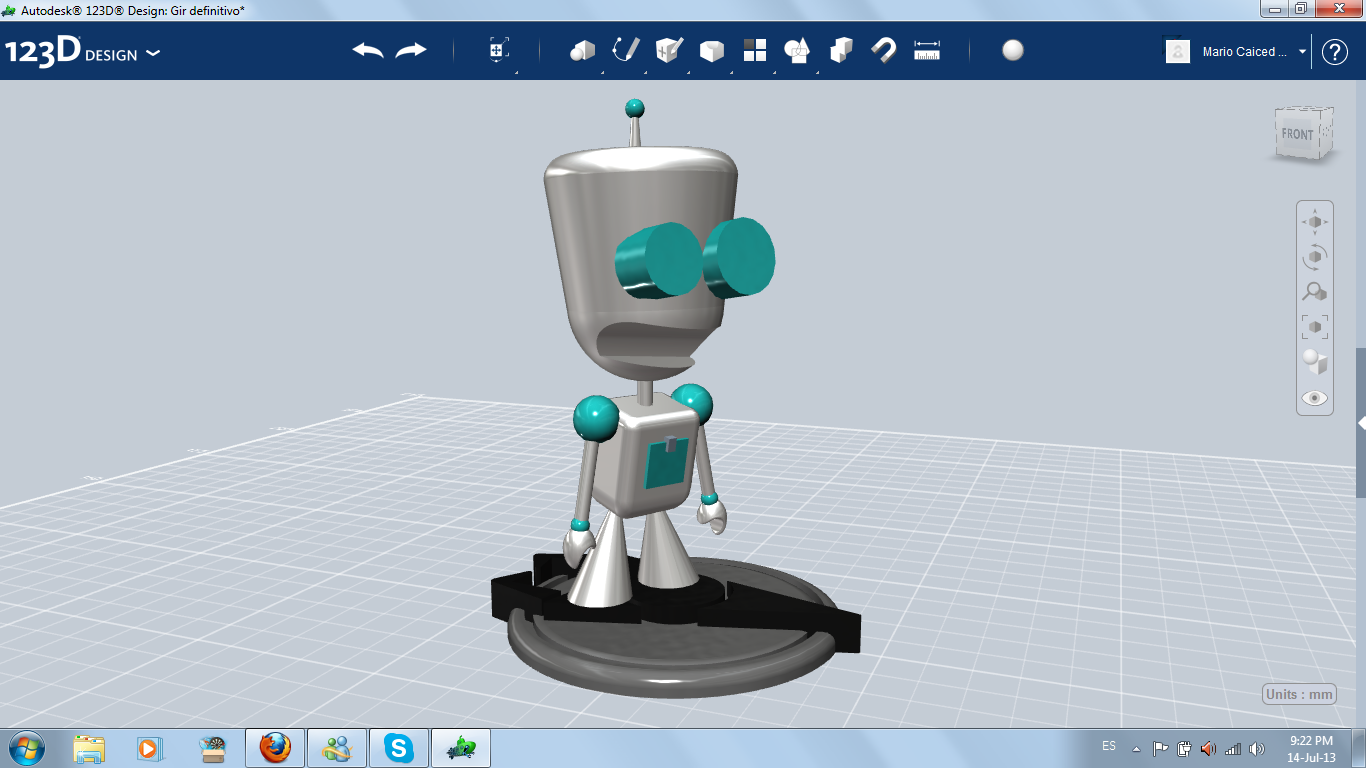Viewport: 1366px width, 768px height.
Task: Open the Primitives shapes tool
Action: pyautogui.click(x=582, y=51)
